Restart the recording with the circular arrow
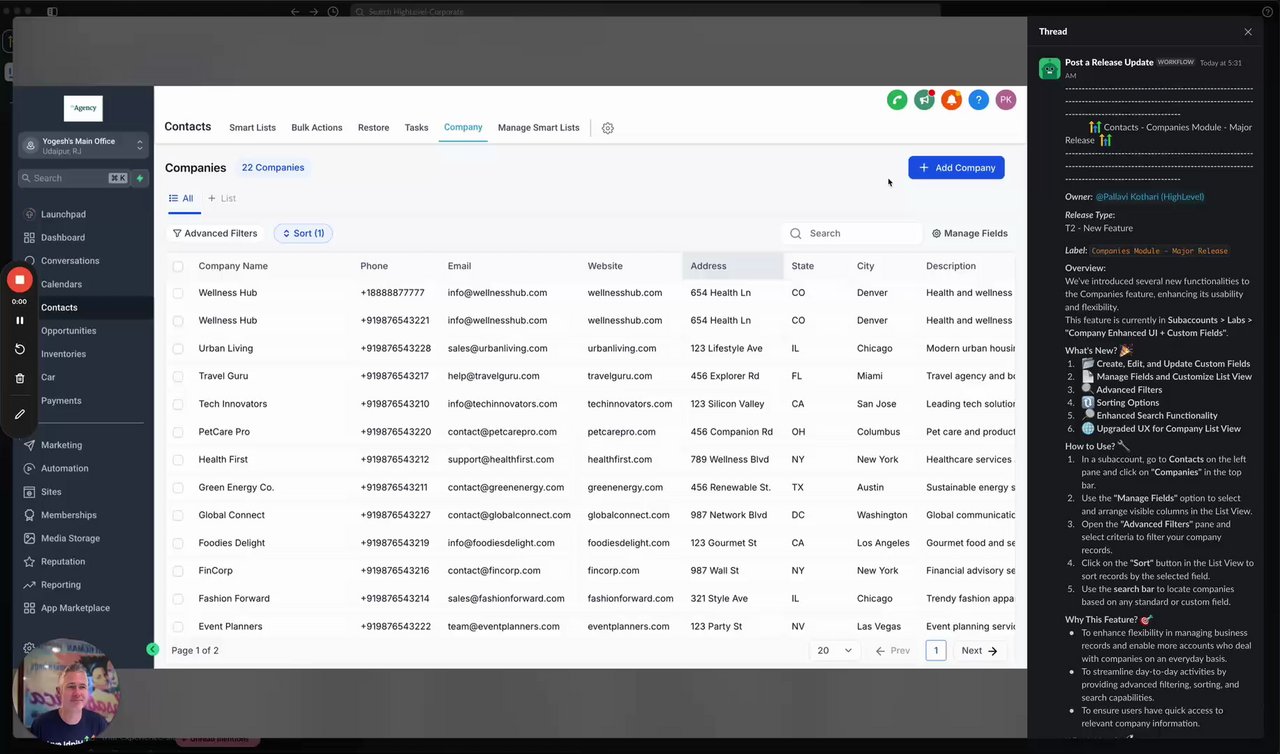The width and height of the screenshot is (1280, 754). click(x=20, y=349)
